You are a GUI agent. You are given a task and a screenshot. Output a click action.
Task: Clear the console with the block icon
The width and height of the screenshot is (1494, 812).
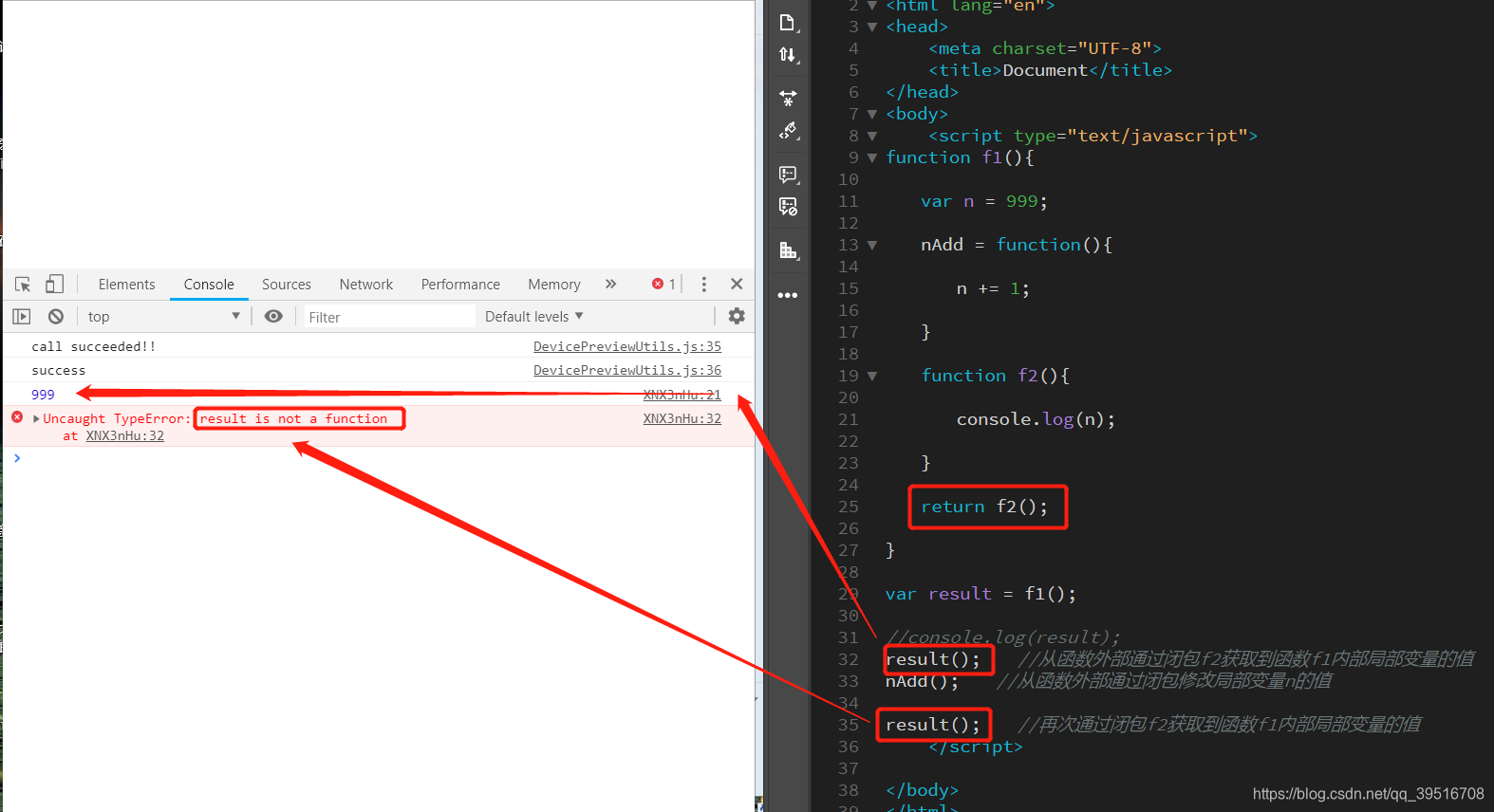[x=56, y=317]
